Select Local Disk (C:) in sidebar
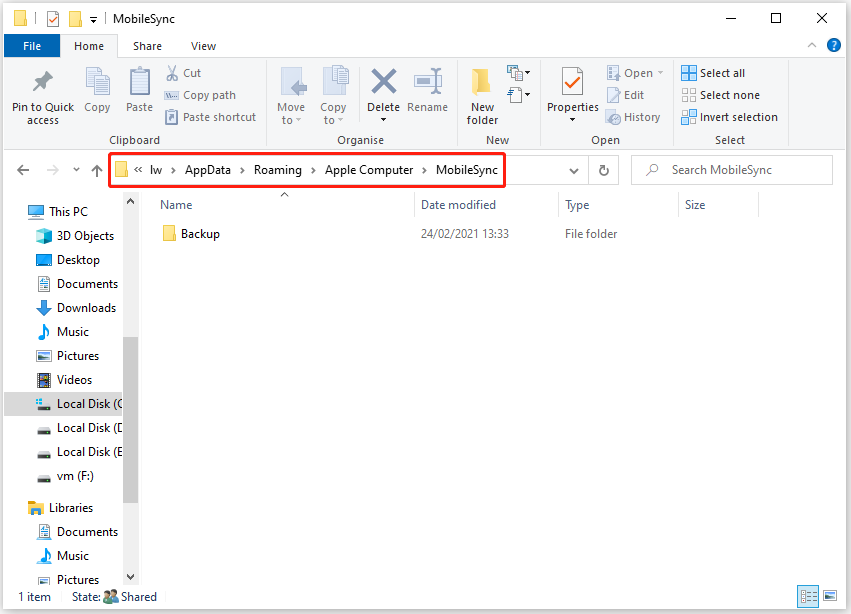This screenshot has height=614, width=851. click(x=63, y=404)
